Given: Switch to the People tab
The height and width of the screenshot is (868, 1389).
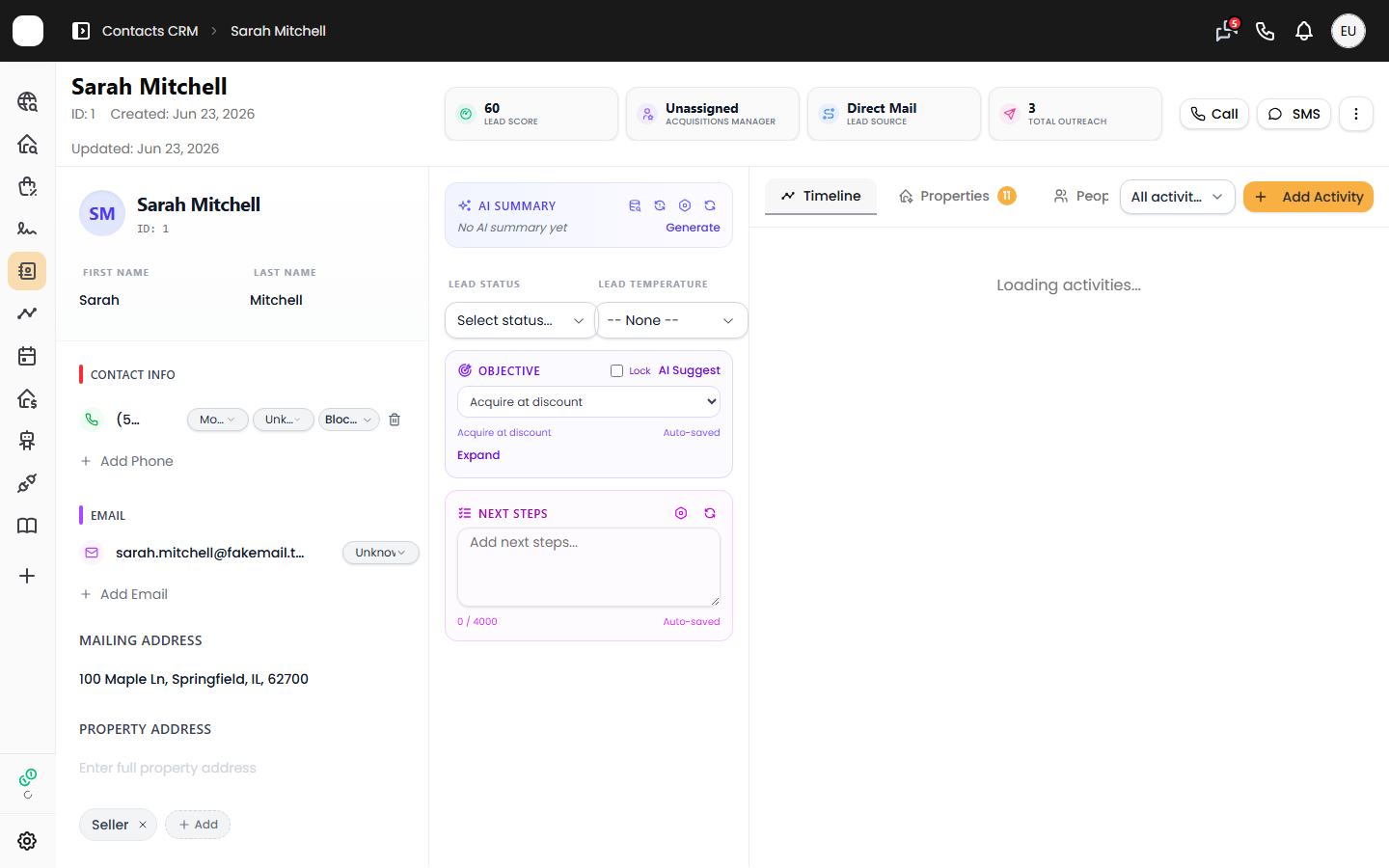Looking at the screenshot, I should pyautogui.click(x=1081, y=196).
